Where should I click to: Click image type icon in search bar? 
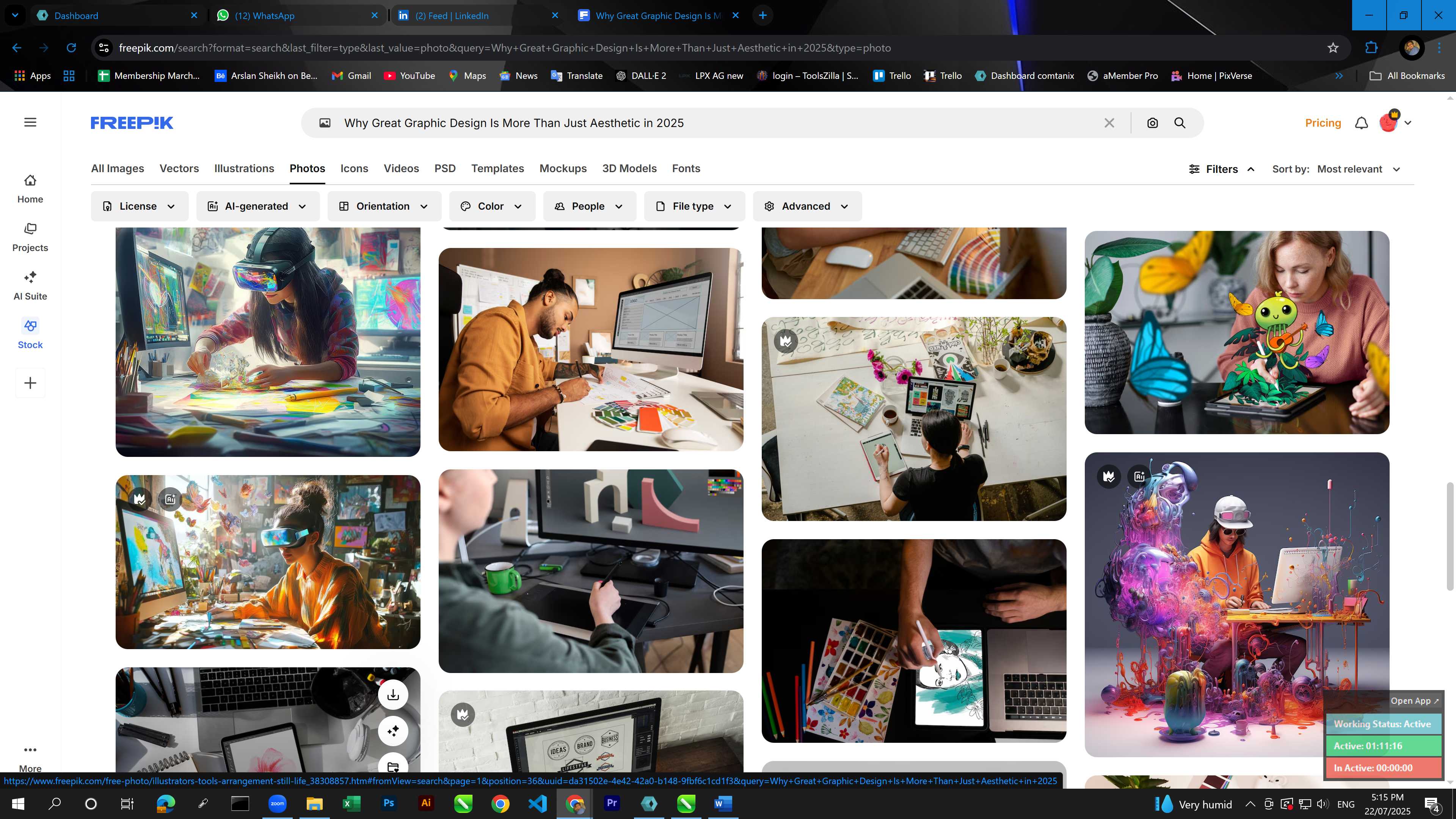pyautogui.click(x=325, y=122)
